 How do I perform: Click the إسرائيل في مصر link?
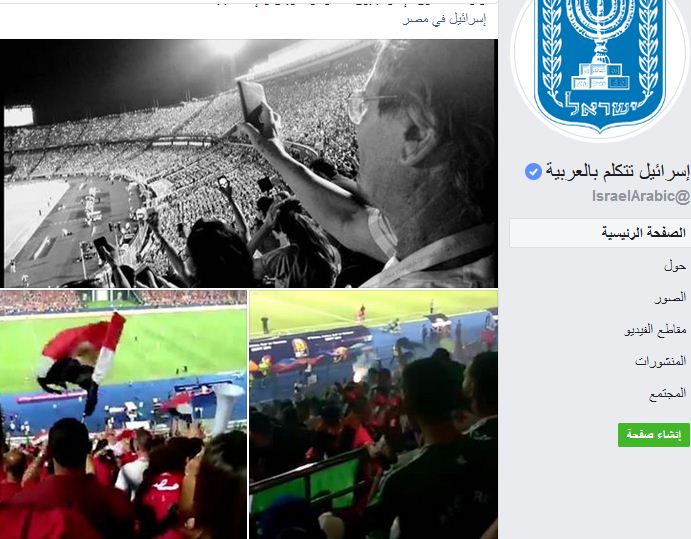(444, 19)
